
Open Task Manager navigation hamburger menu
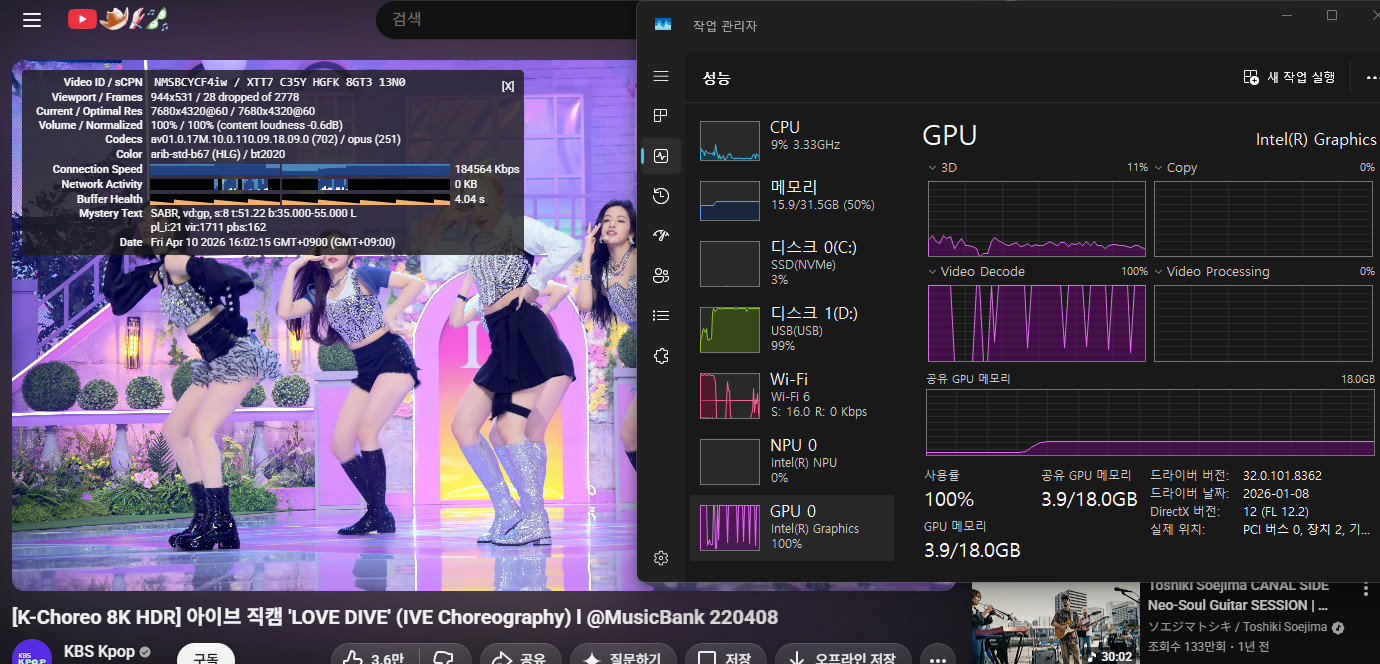pos(661,76)
